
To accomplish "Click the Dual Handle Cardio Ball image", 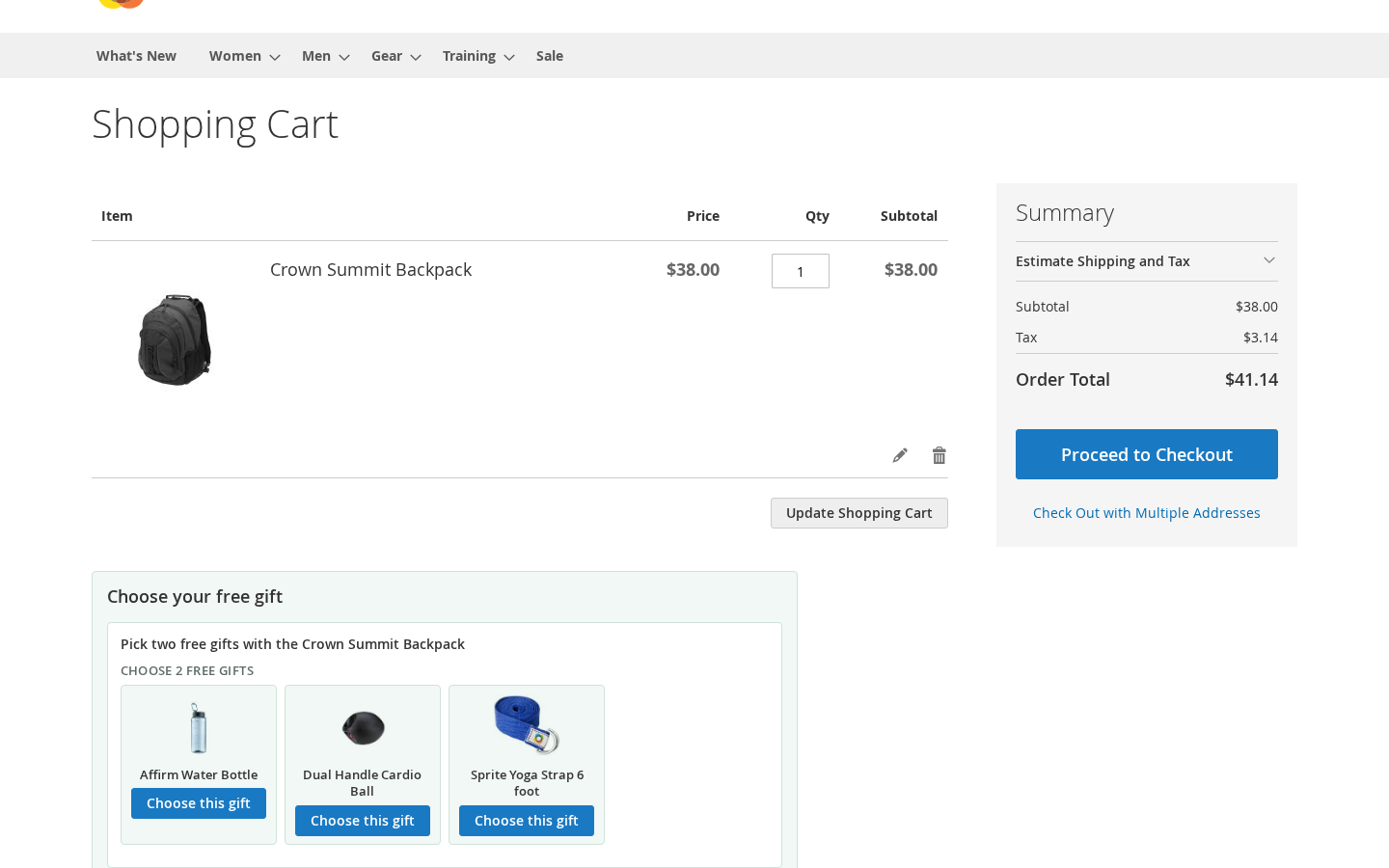I will click(363, 727).
